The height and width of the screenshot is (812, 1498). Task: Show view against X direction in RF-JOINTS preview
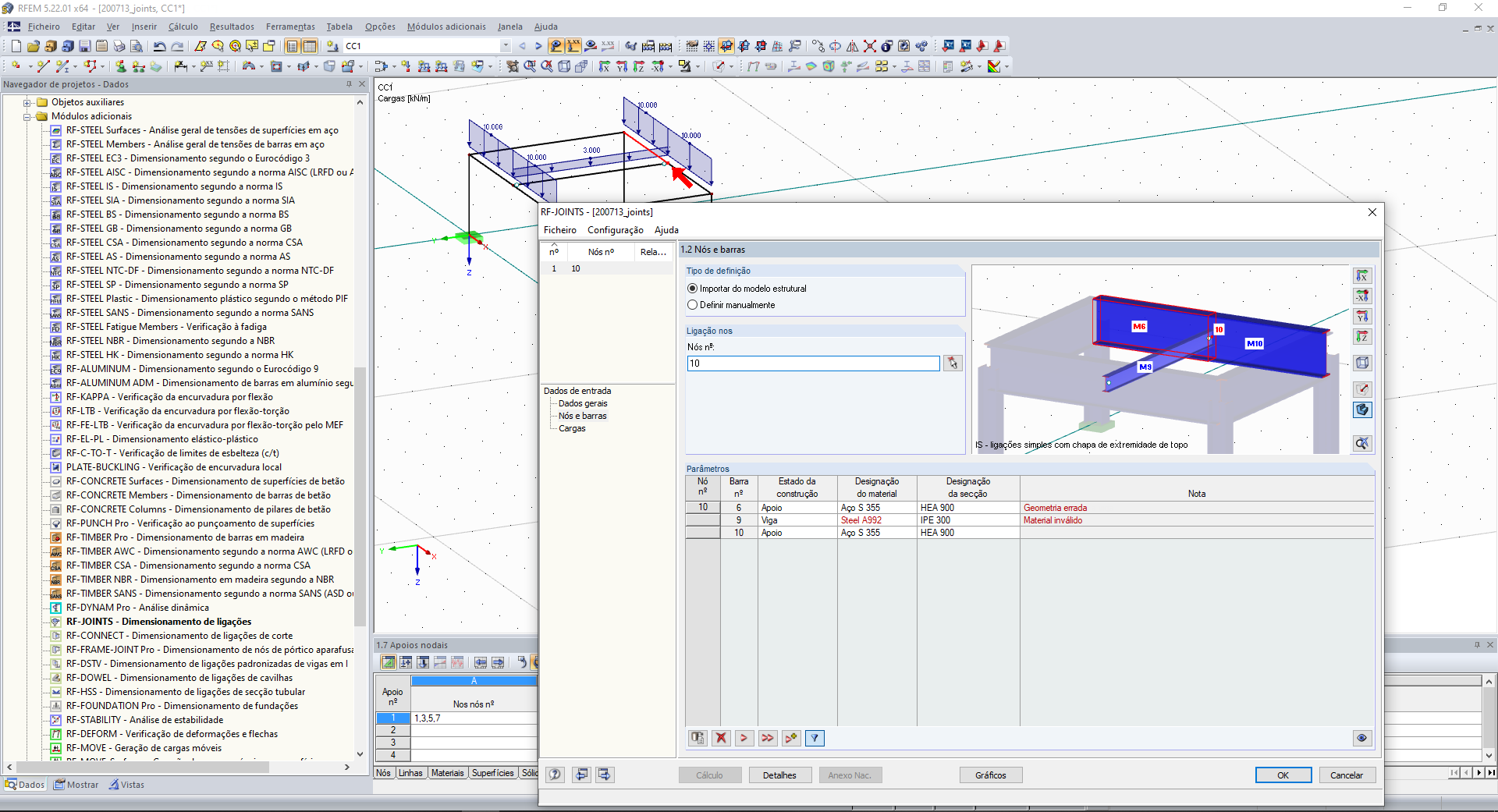(1362, 296)
